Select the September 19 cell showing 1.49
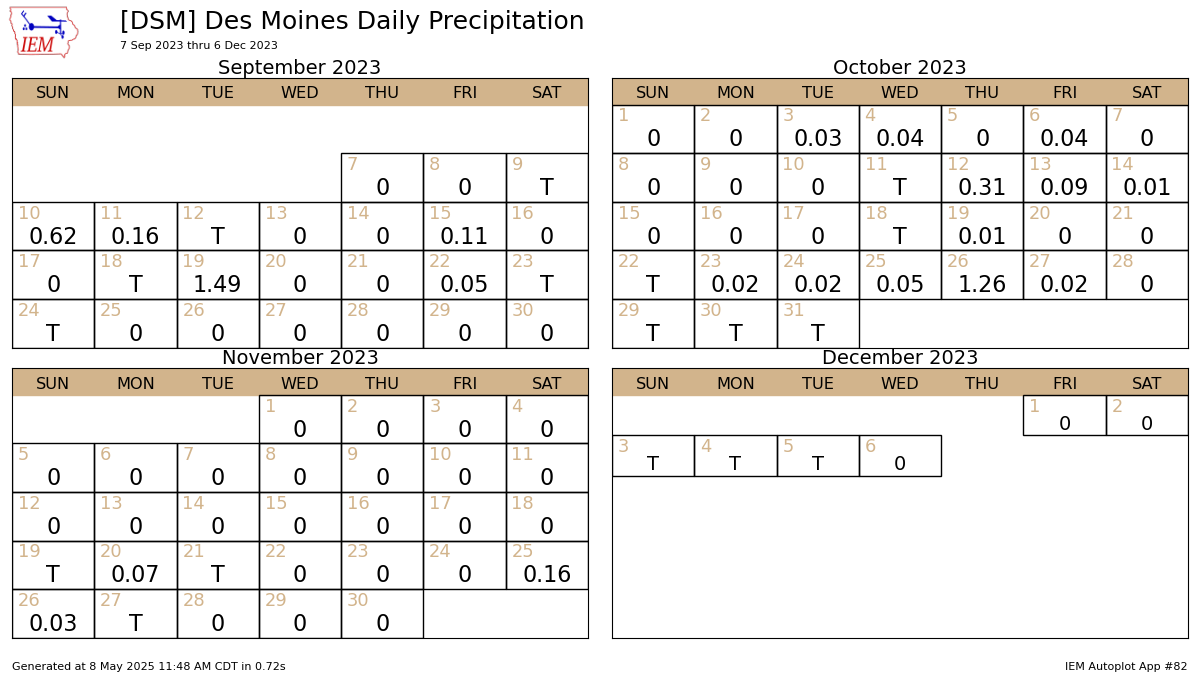 218,275
